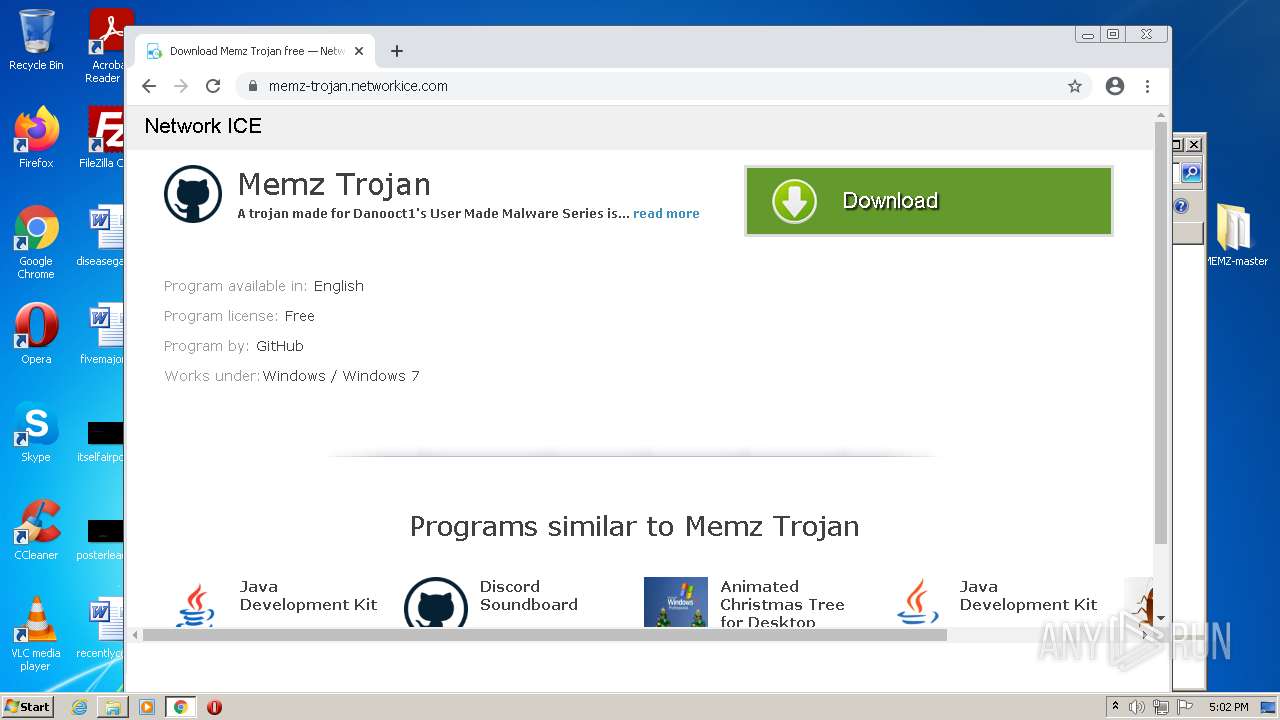The width and height of the screenshot is (1280, 720).
Task: Open the CCleaner desktop shortcut
Action: (x=36, y=530)
